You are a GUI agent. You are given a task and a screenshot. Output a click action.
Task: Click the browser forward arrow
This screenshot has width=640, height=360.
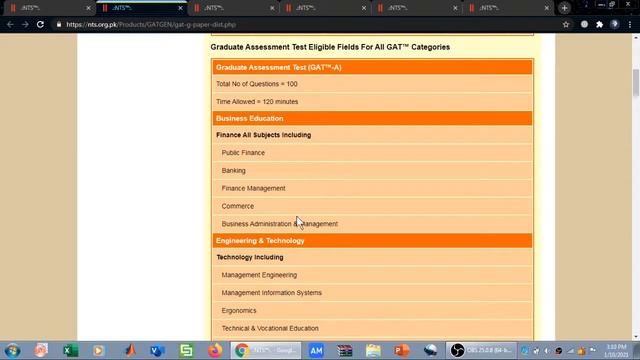[25, 24]
